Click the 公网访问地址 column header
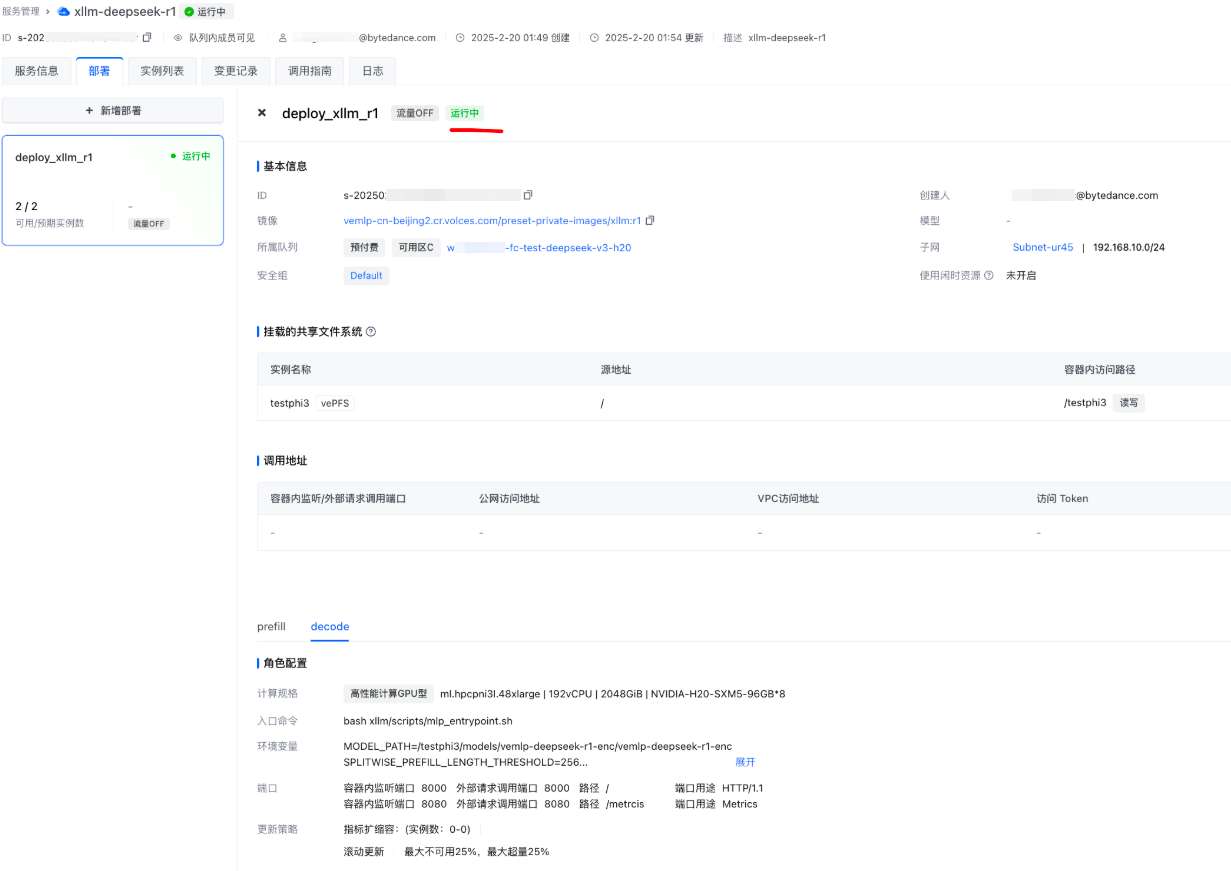The height and width of the screenshot is (871, 1231). [510, 498]
